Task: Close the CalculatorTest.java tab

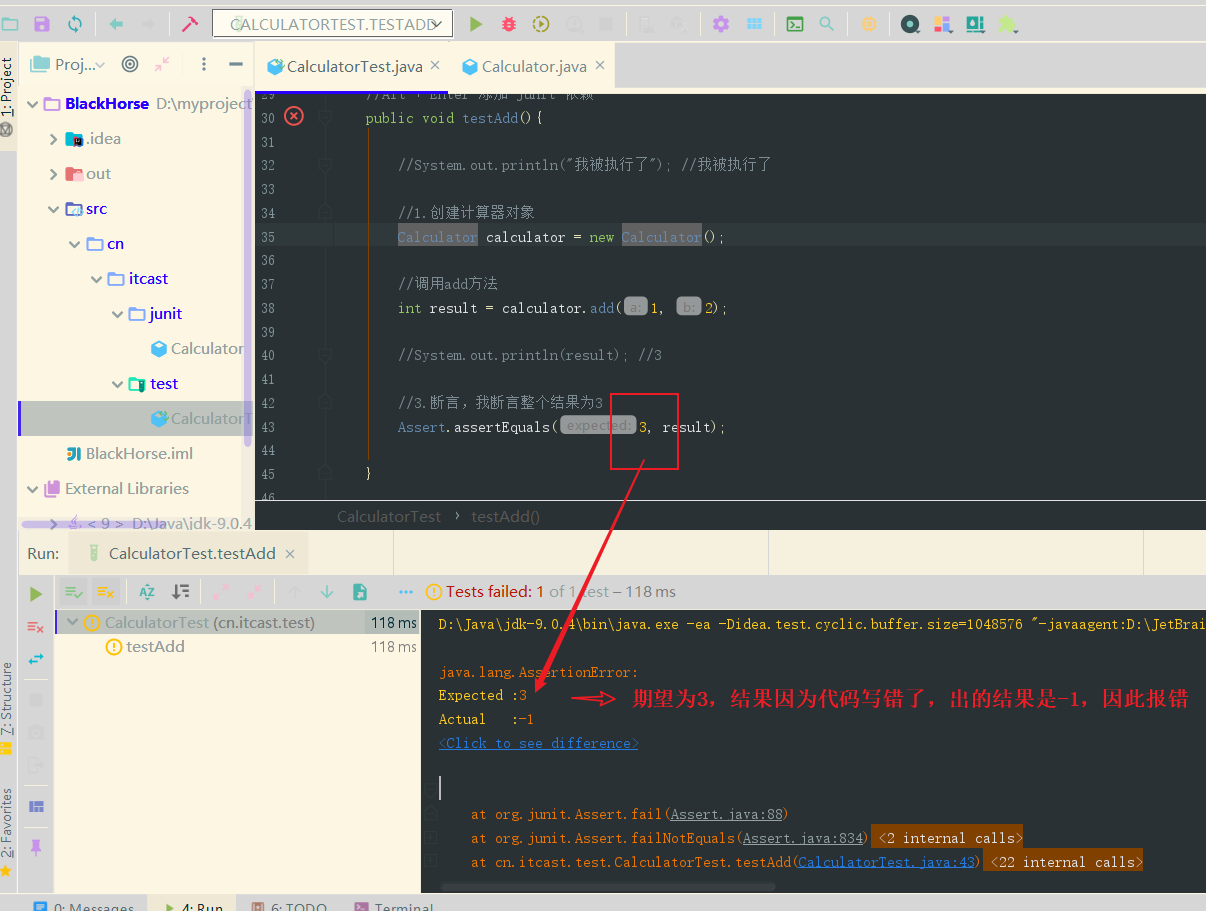Action: coord(435,66)
